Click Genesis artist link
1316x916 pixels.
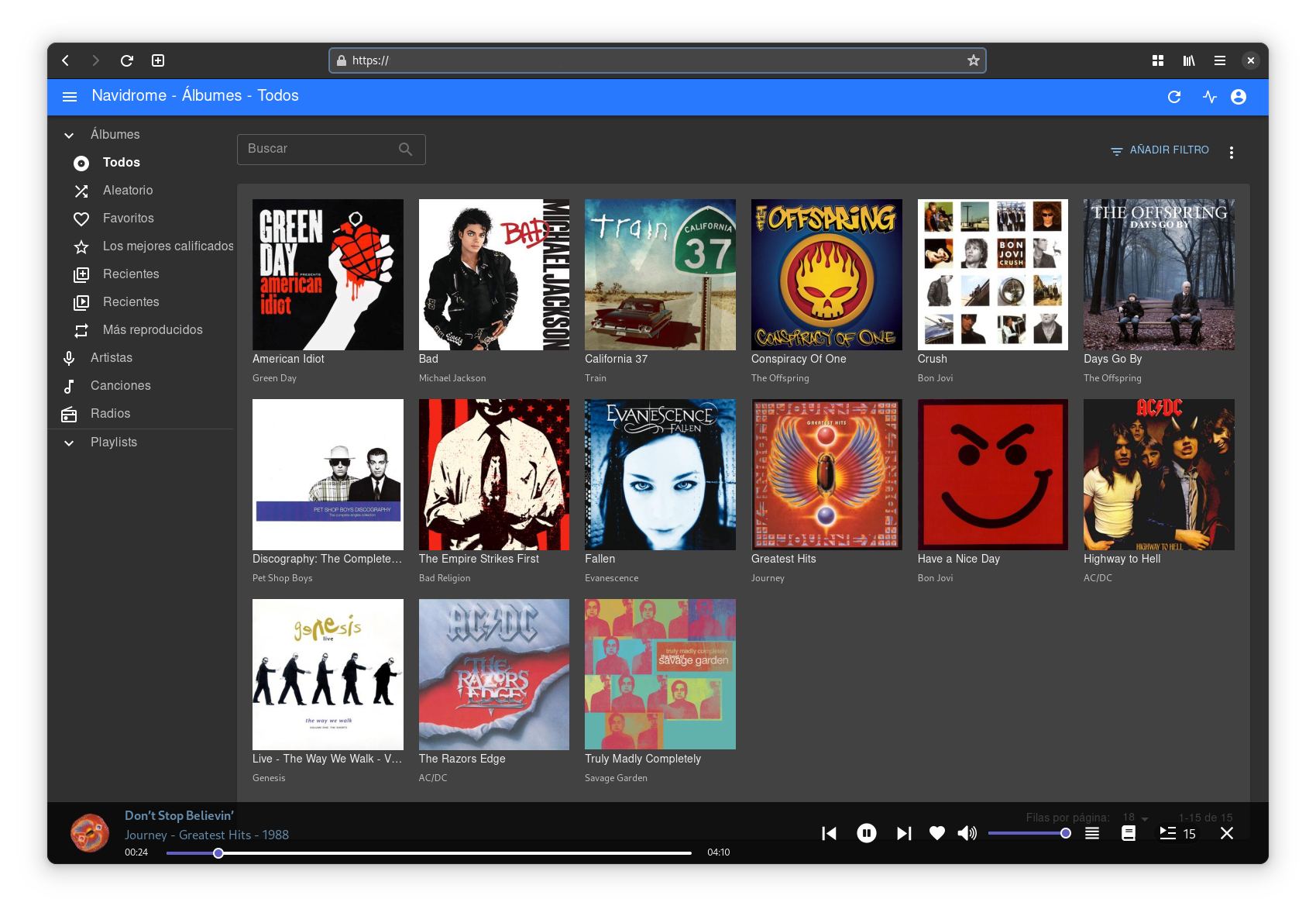pos(269,778)
